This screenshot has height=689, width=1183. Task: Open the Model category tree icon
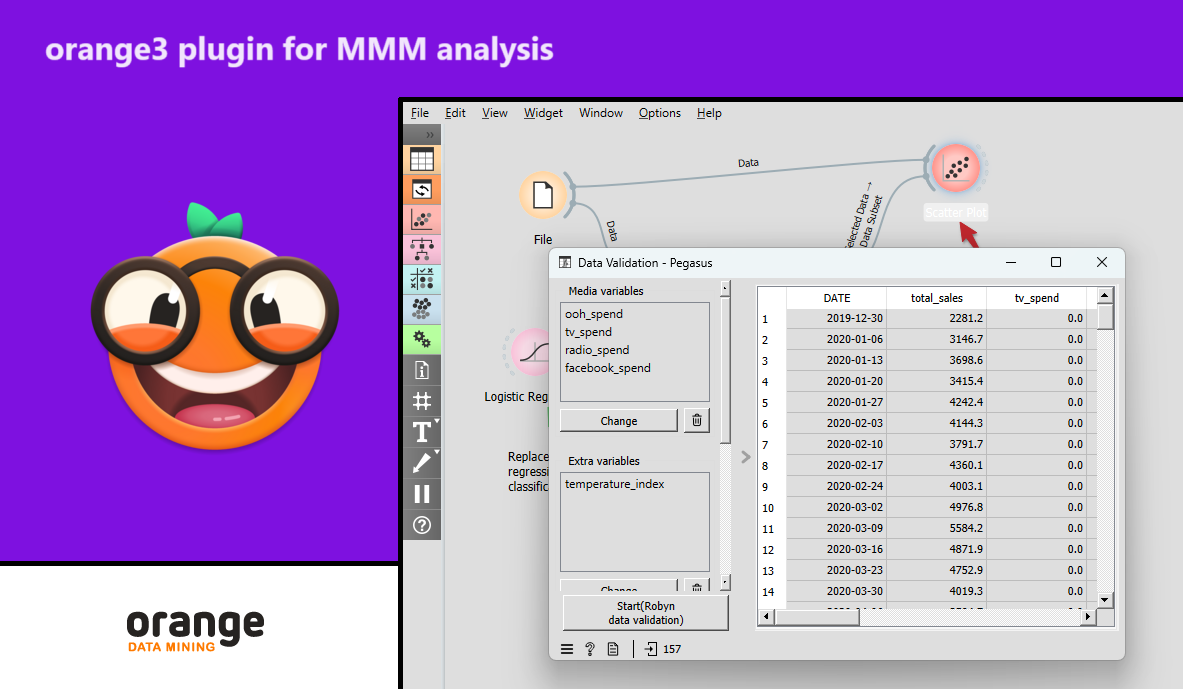click(422, 249)
